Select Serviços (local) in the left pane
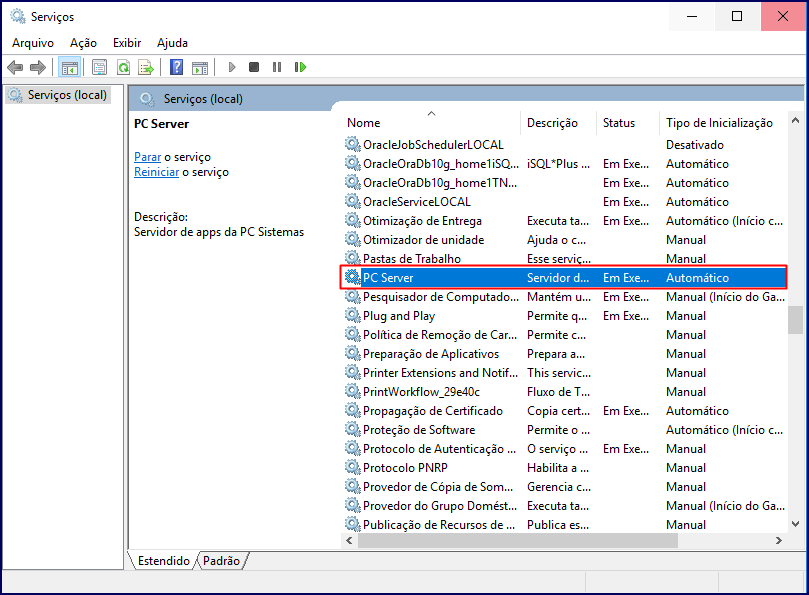 click(x=62, y=93)
